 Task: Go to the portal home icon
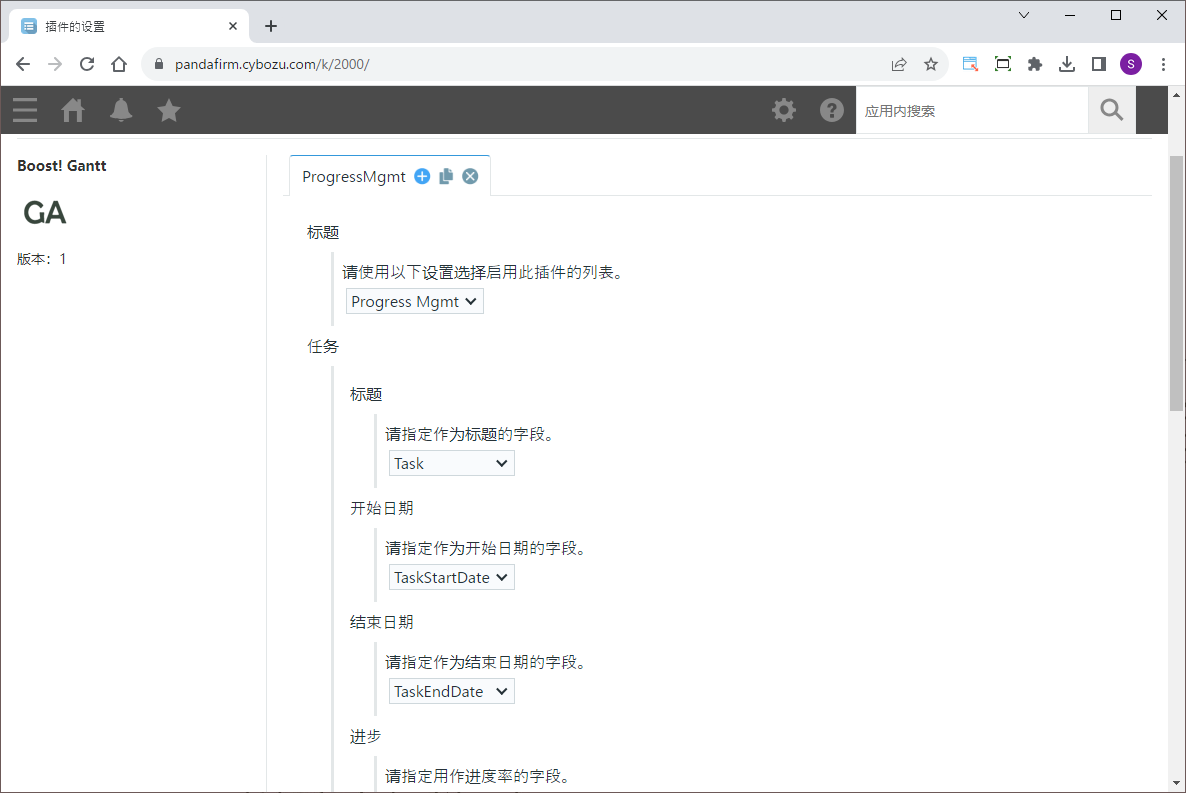73,110
